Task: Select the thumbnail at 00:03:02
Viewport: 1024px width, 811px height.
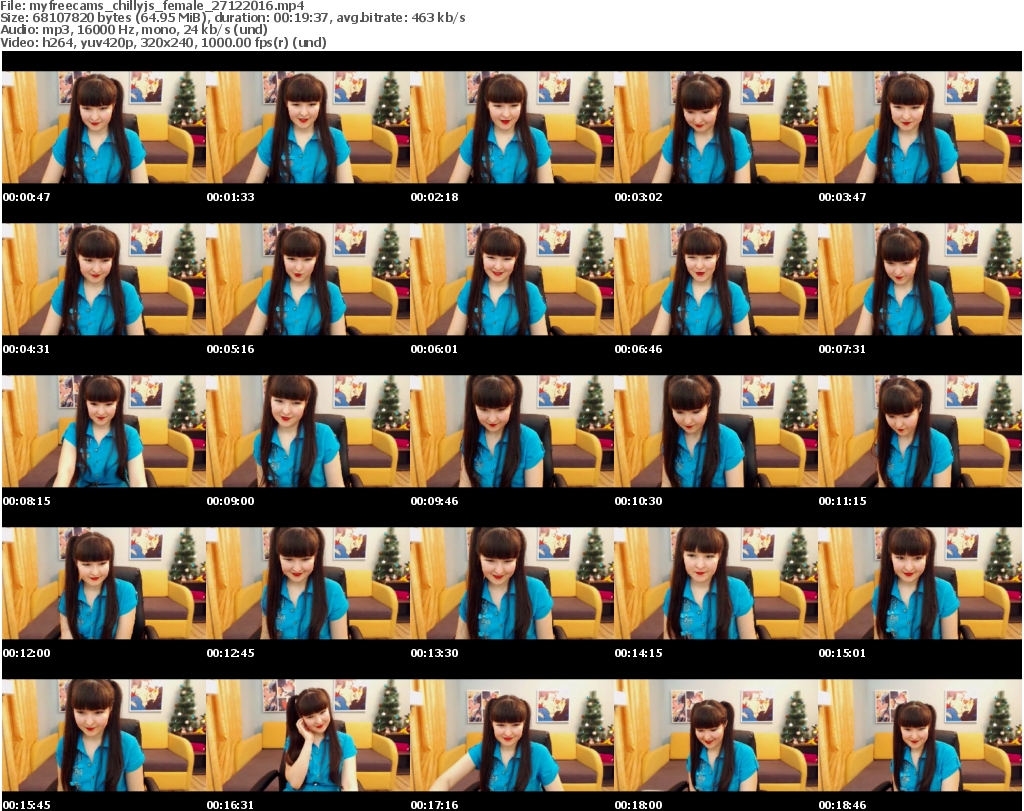Action: pos(716,127)
